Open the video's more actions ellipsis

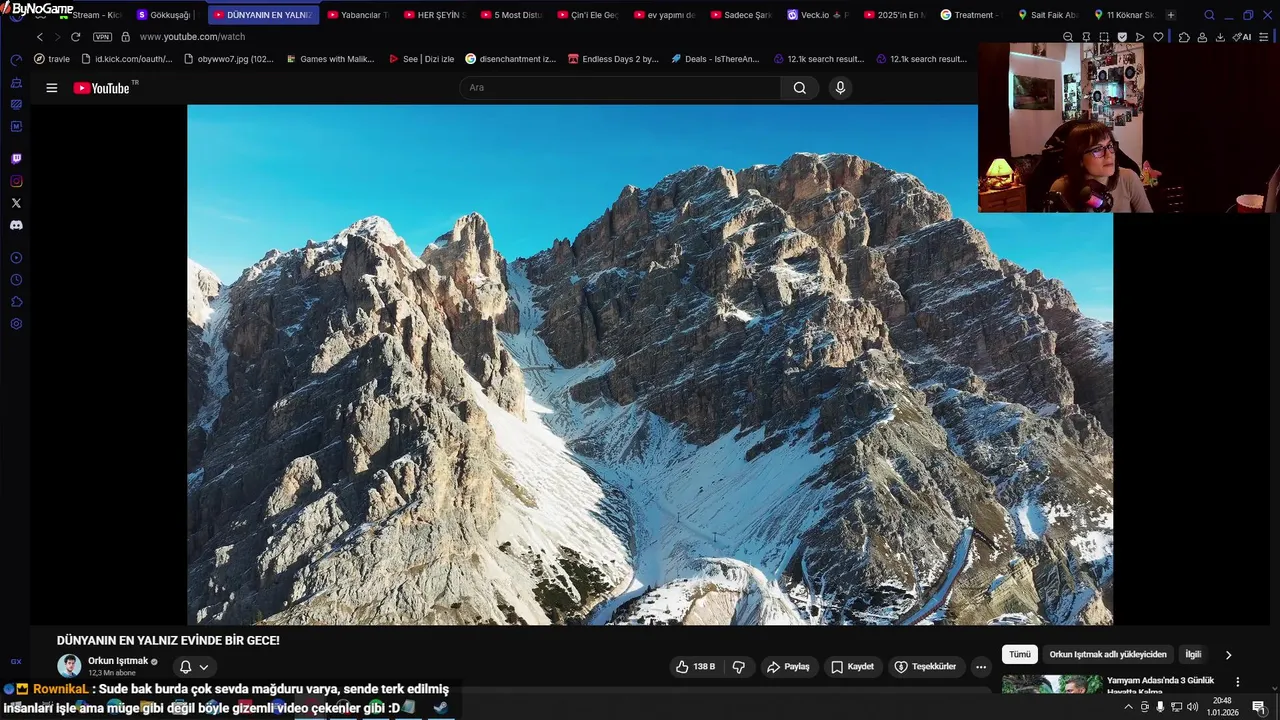[x=981, y=667]
